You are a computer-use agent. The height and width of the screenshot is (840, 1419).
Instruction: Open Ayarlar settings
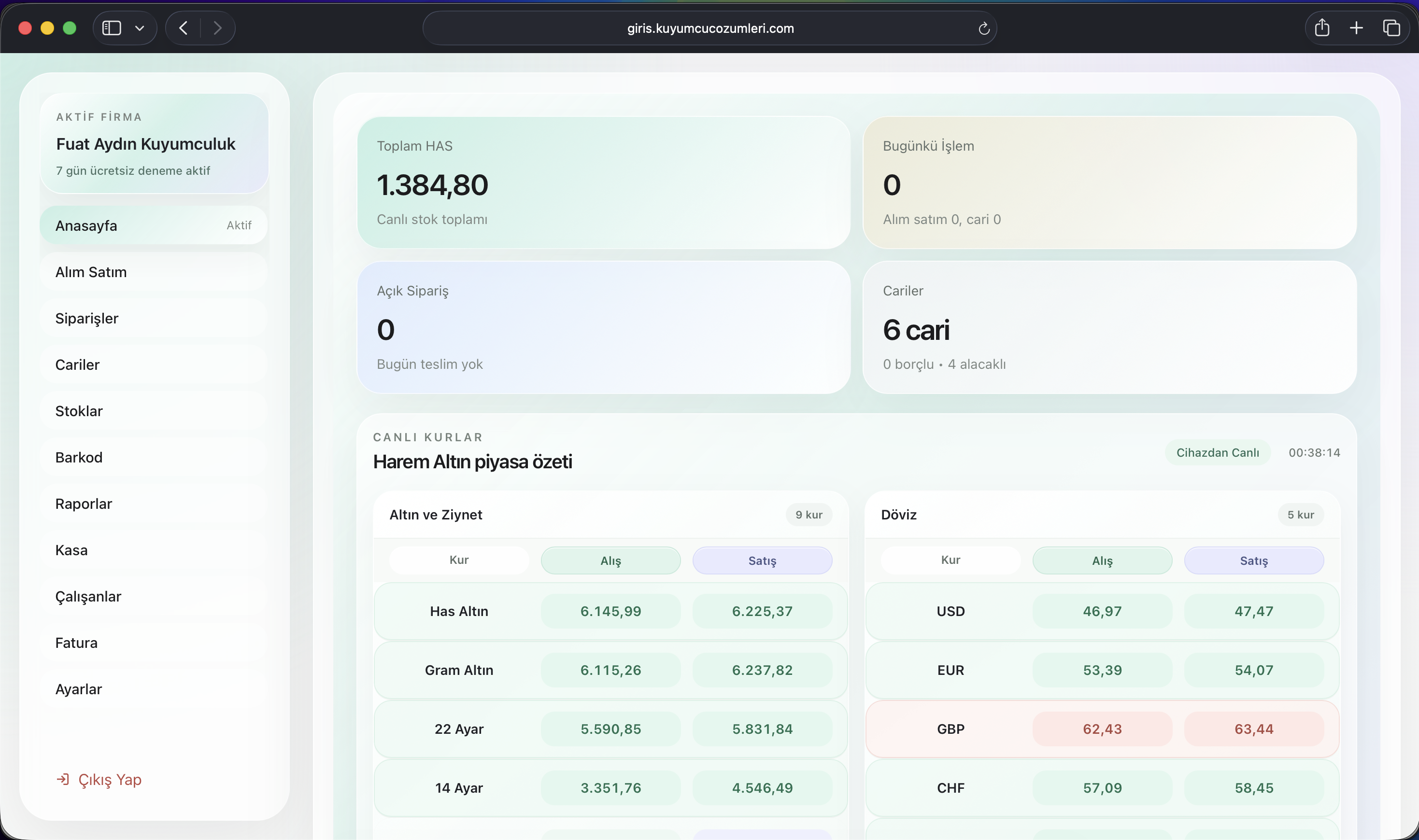click(x=154, y=689)
